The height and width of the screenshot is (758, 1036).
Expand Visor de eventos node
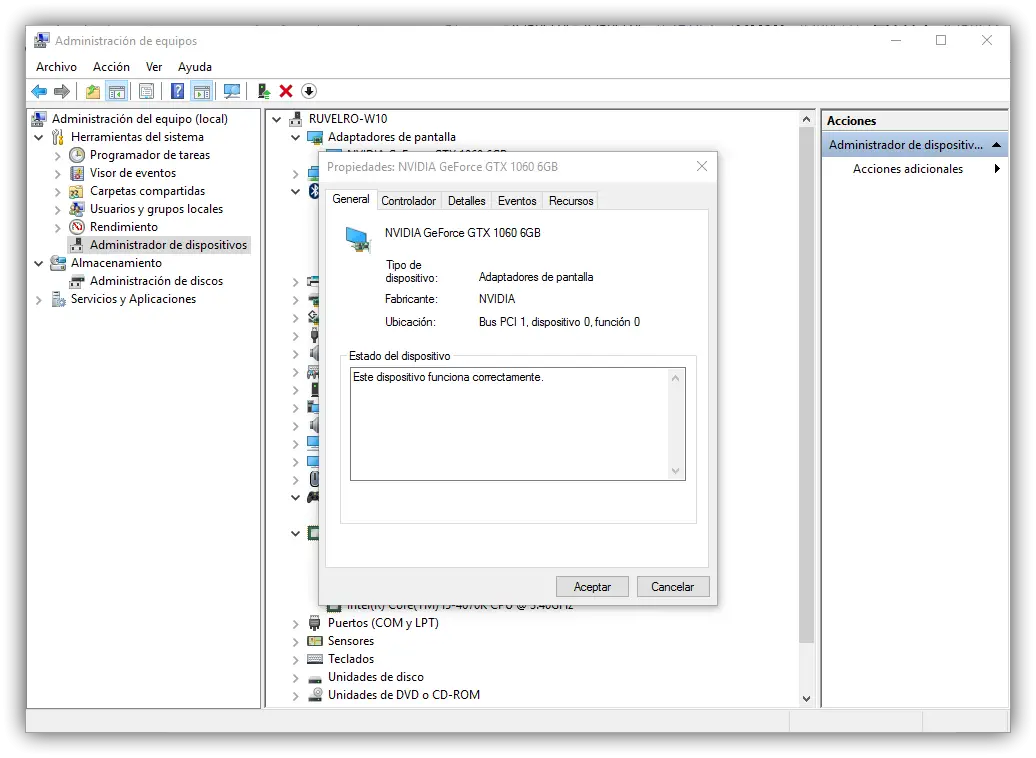pos(57,174)
